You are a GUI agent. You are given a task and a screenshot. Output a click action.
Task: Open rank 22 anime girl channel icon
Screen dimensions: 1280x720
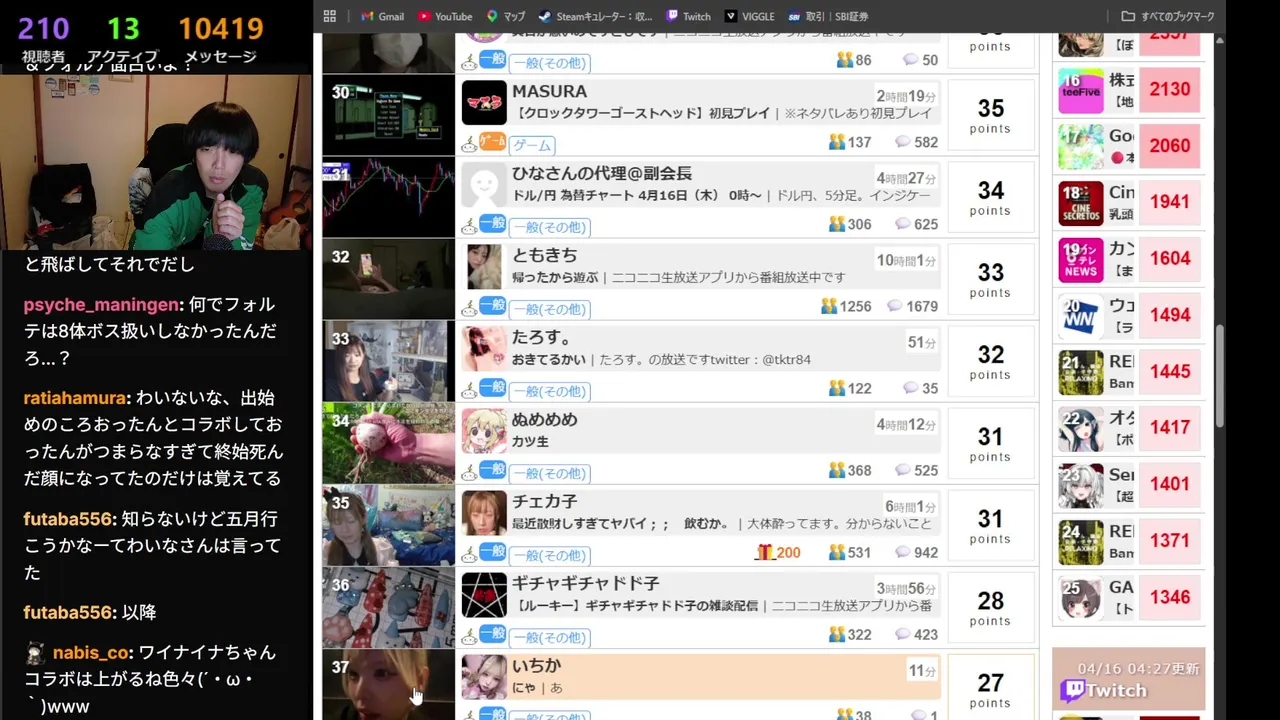1081,430
